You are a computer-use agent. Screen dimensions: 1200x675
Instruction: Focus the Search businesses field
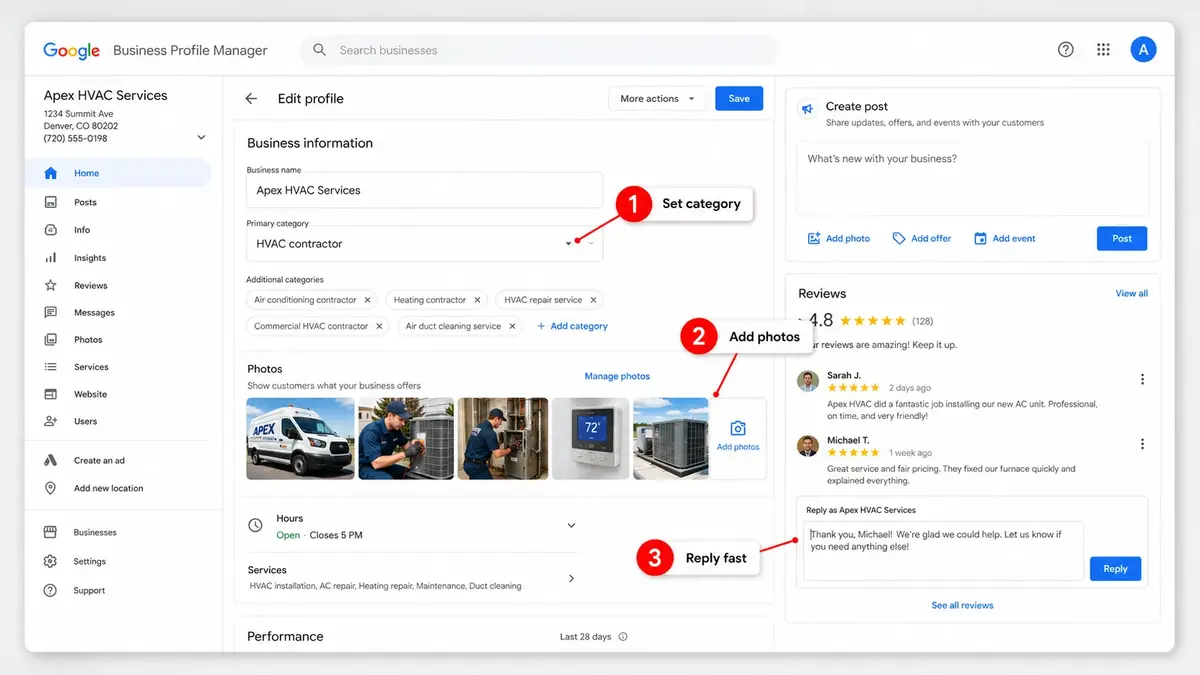pos(540,50)
